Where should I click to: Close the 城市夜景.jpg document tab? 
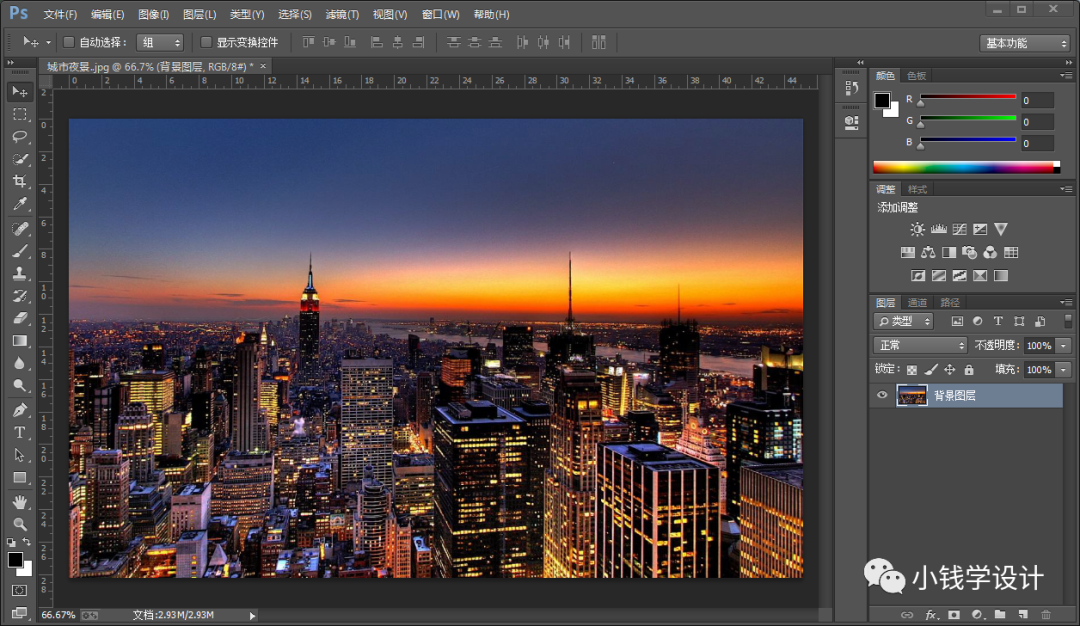263,66
